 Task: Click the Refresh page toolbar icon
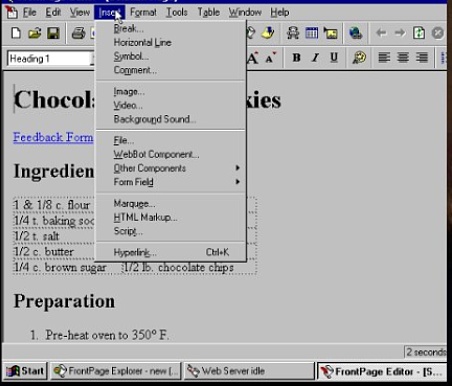pos(419,33)
